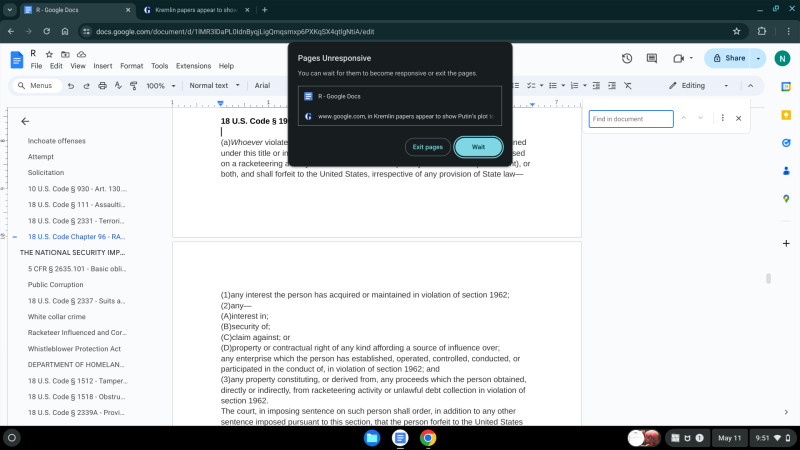Click the Print icon in toolbar
The width and height of the screenshot is (800, 450).
(x=103, y=86)
